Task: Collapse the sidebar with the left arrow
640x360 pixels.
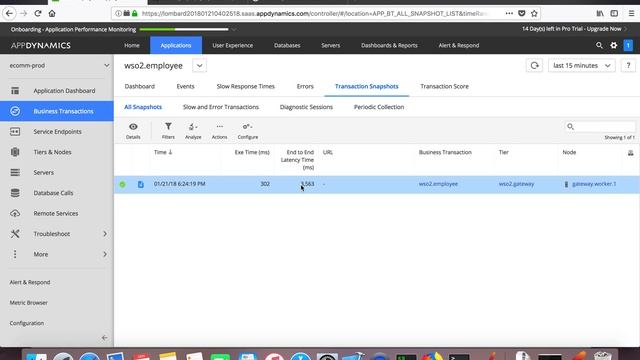Action: tap(104, 338)
